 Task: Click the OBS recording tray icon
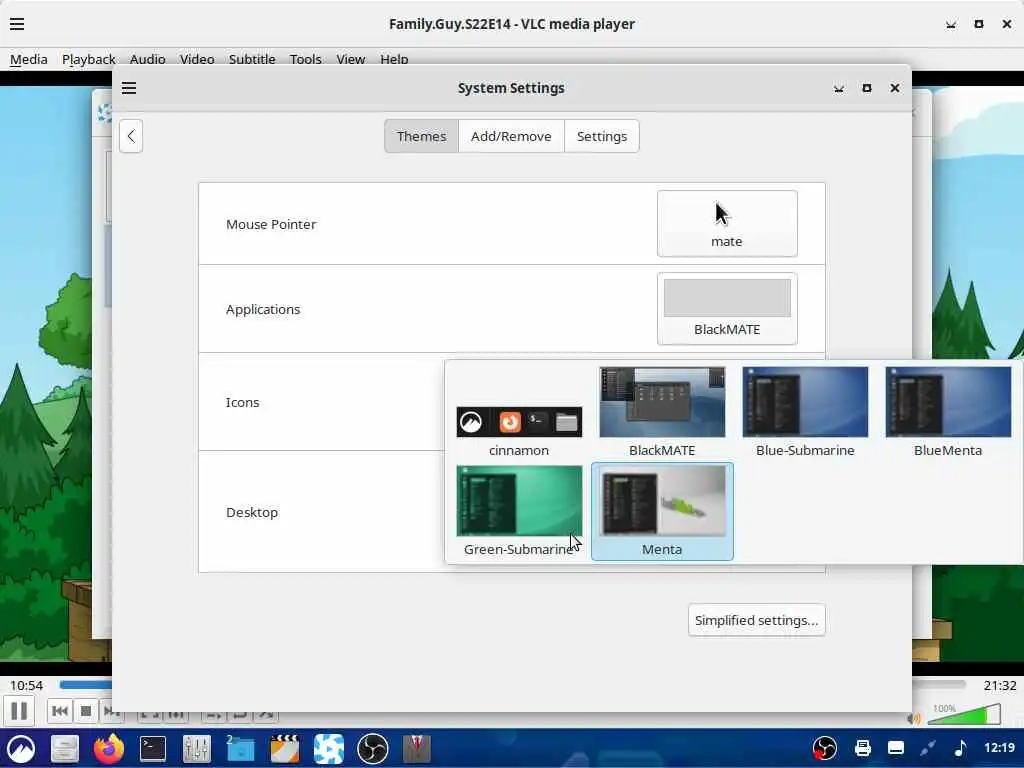[x=825, y=748]
